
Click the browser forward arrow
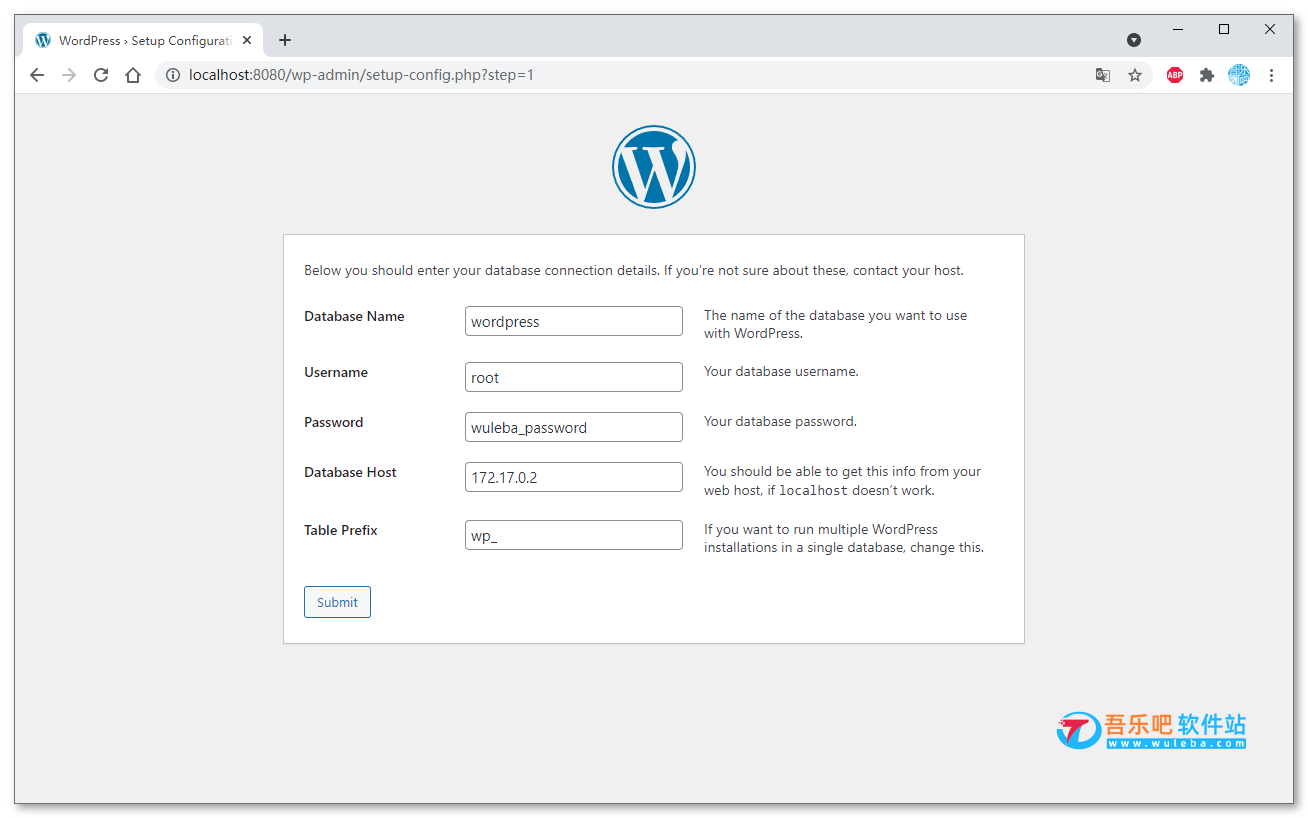click(x=69, y=75)
